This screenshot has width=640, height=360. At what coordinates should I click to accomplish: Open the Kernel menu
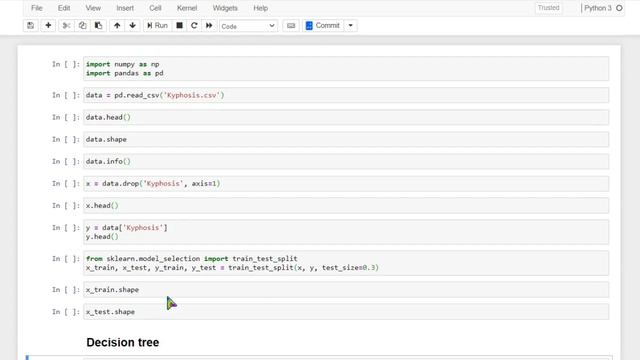tap(187, 8)
